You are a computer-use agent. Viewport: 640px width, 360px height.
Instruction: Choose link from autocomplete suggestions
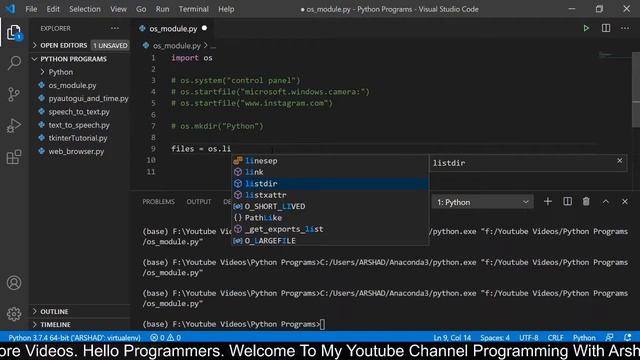pyautogui.click(x=330, y=172)
